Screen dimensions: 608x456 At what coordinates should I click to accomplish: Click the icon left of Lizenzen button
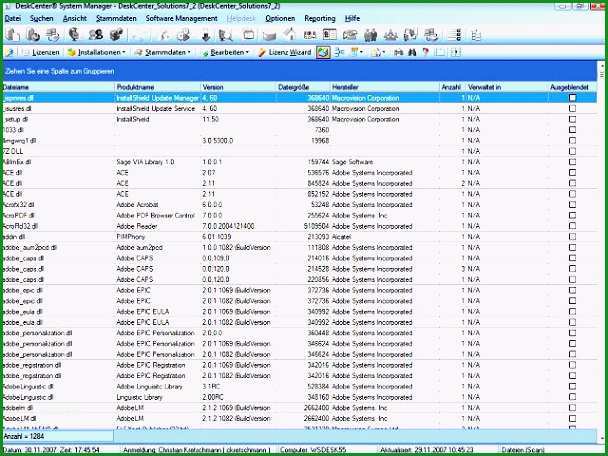pyautogui.click(x=9, y=52)
